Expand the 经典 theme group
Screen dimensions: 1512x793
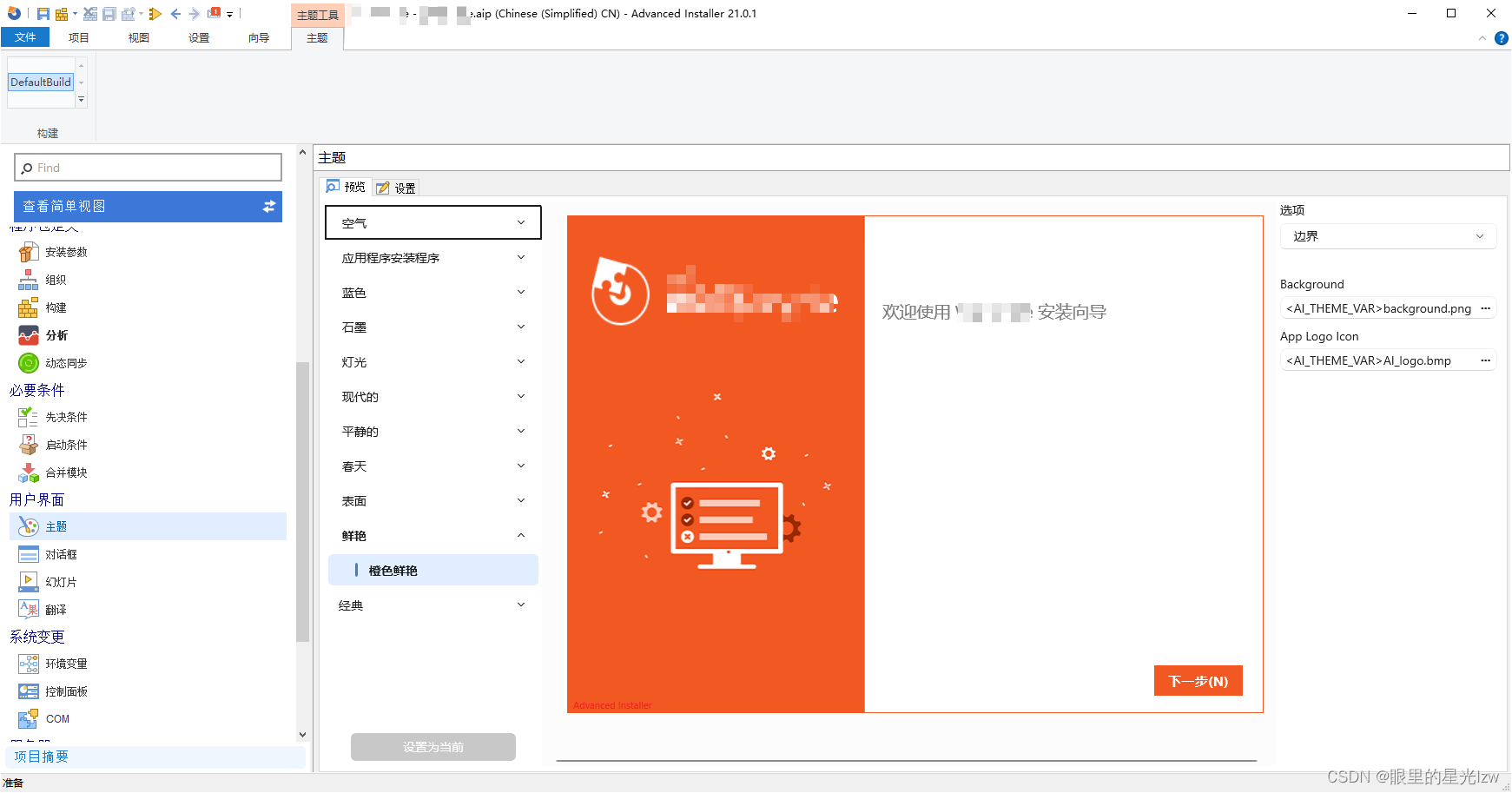(x=520, y=605)
